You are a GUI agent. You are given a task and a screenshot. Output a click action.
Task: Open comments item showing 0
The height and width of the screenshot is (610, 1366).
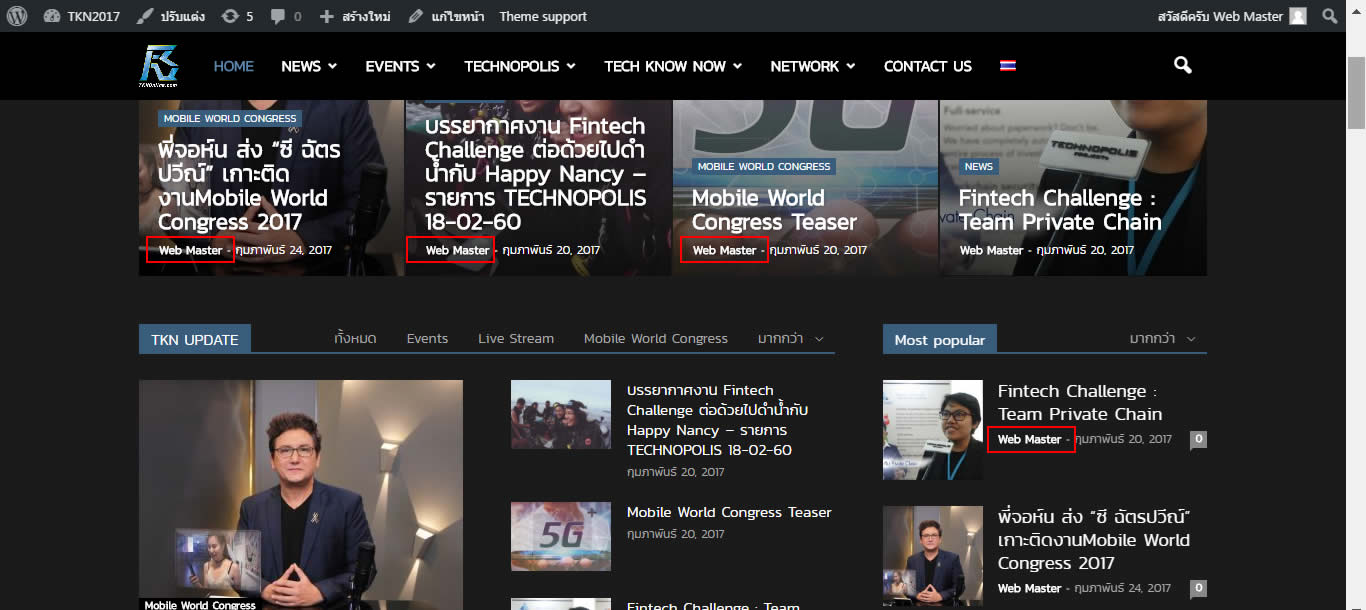(x=286, y=16)
